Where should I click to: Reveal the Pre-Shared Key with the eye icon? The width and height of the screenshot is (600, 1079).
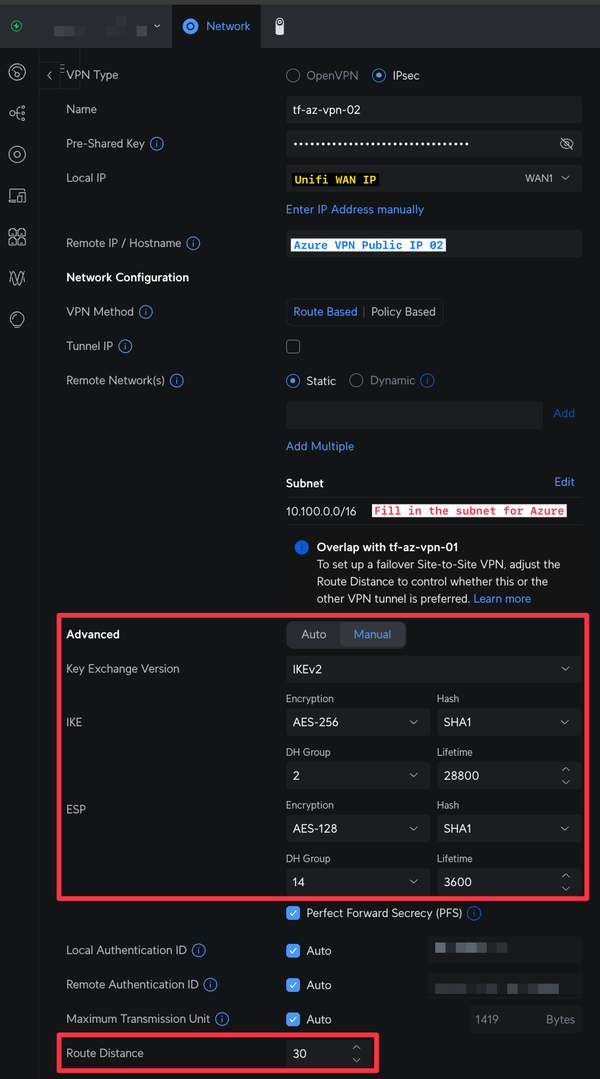click(566, 144)
